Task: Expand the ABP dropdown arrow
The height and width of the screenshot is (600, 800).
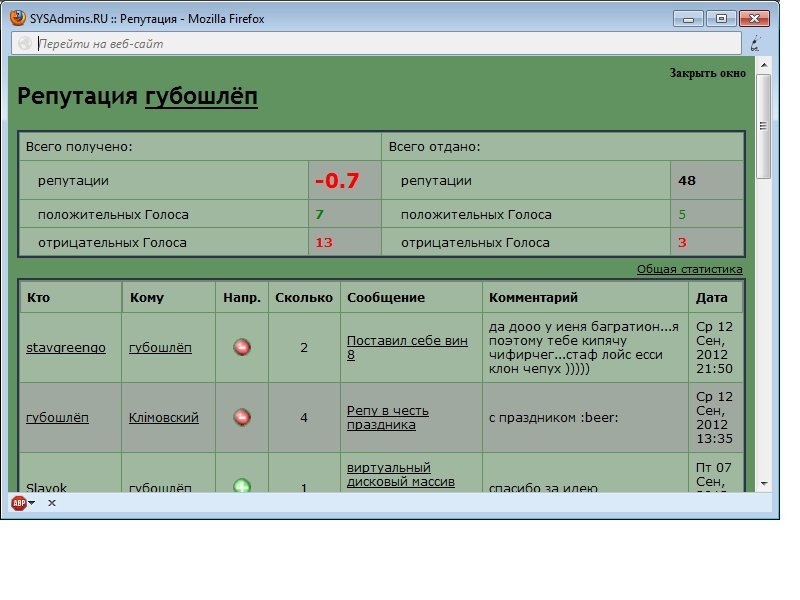Action: point(32,503)
